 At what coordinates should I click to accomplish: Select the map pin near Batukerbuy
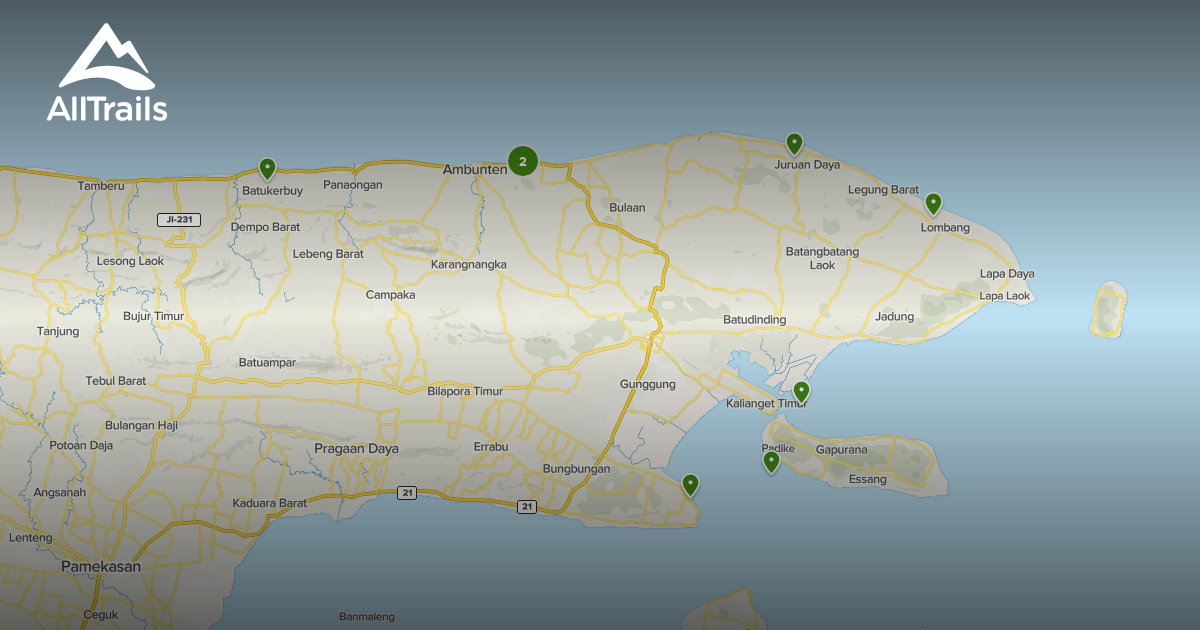(268, 167)
